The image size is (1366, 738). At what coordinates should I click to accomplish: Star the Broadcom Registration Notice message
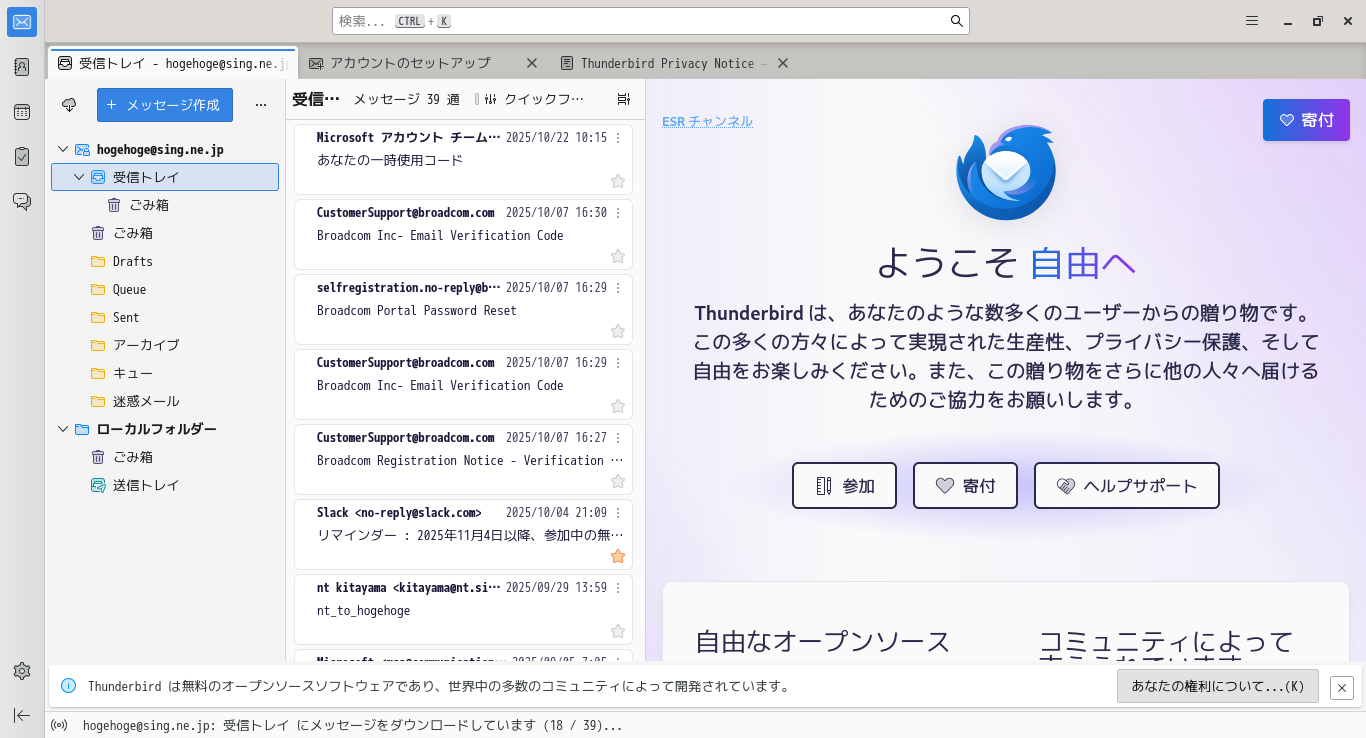pyautogui.click(x=618, y=481)
